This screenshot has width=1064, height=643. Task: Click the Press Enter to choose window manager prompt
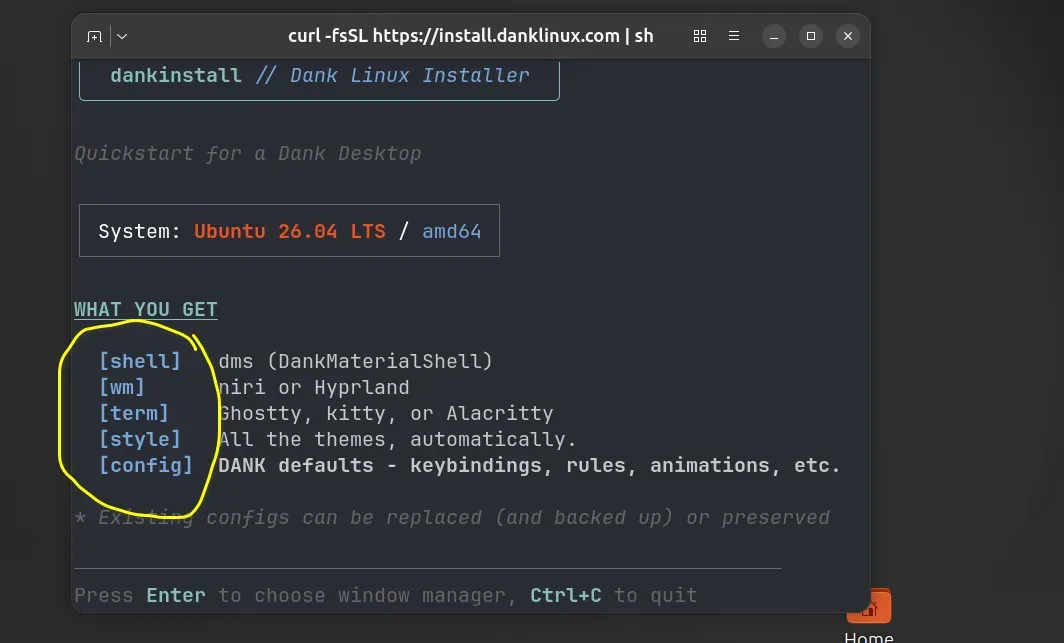click(x=297, y=596)
